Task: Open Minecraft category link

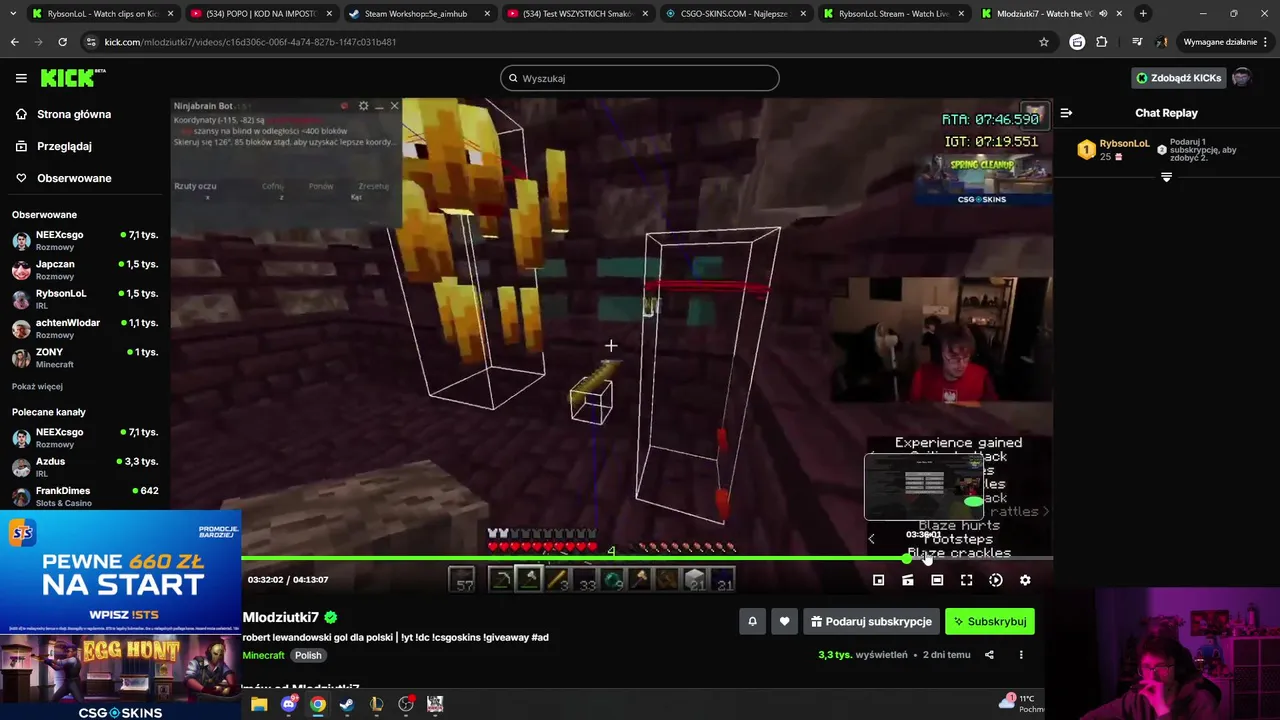Action: pos(264,655)
